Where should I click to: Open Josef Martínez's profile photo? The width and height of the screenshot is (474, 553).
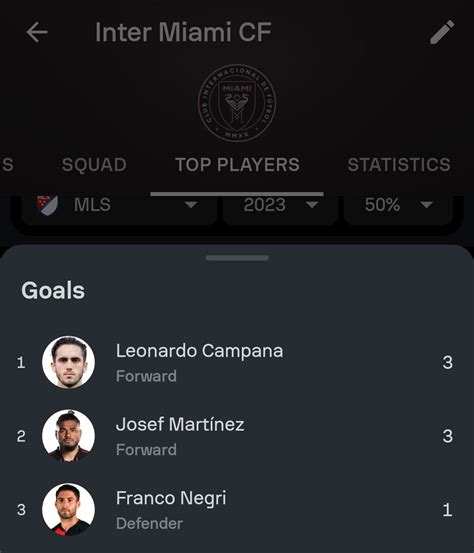68,436
